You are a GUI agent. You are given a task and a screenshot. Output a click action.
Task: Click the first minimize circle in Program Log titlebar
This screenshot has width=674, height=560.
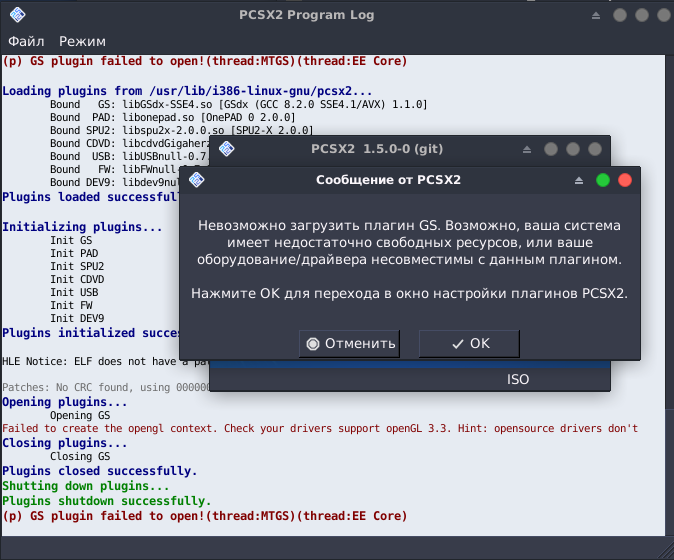tap(619, 15)
